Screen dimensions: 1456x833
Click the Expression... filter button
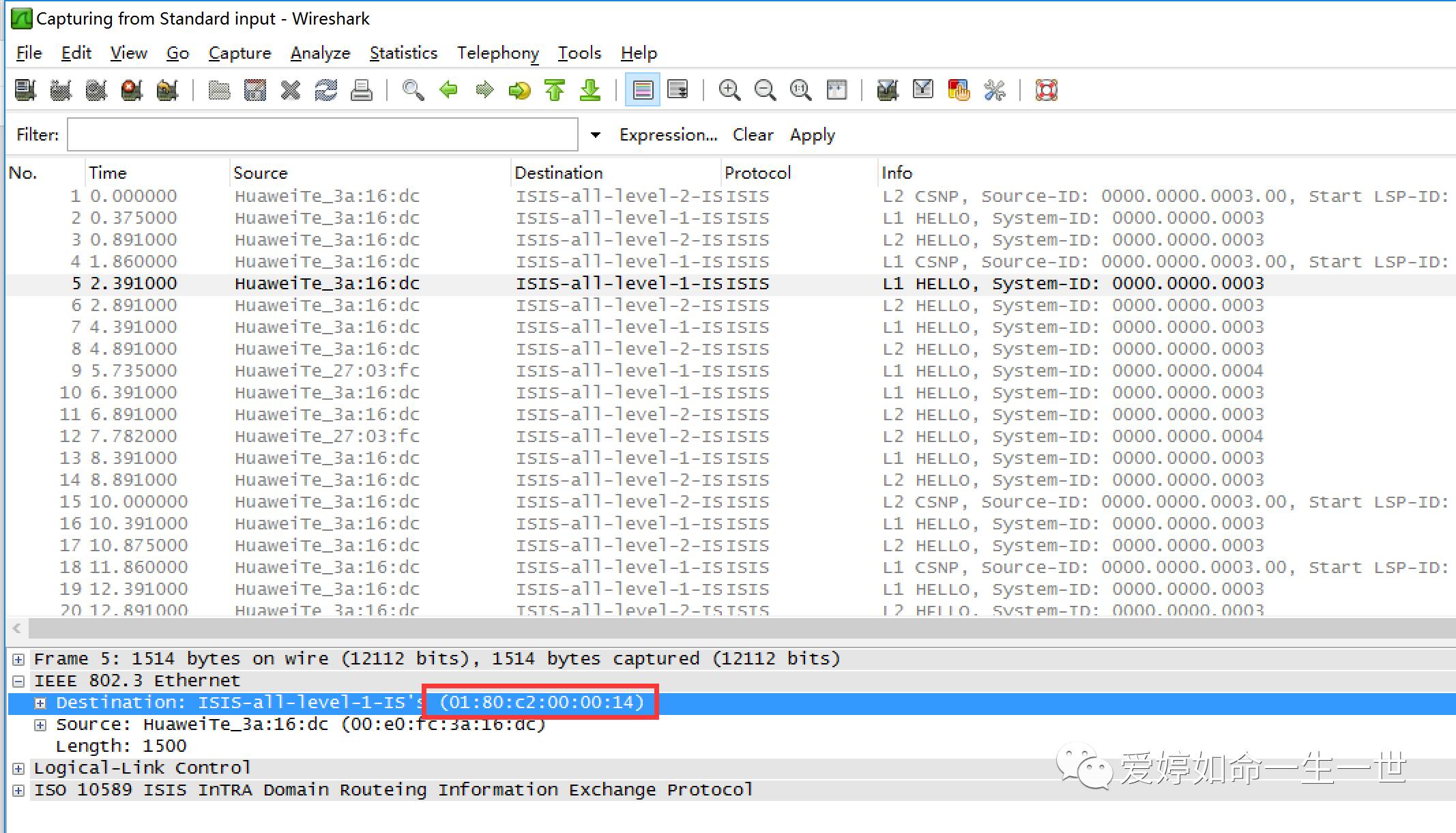pos(668,135)
